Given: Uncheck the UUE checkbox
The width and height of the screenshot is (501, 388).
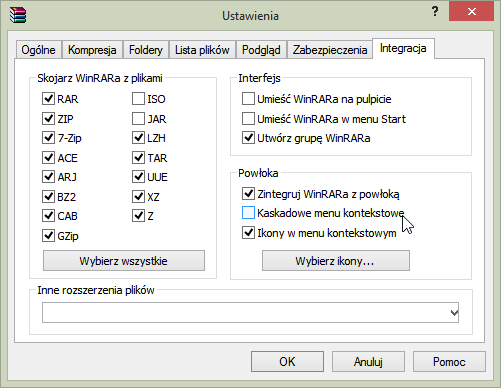Looking at the screenshot, I should click(138, 177).
